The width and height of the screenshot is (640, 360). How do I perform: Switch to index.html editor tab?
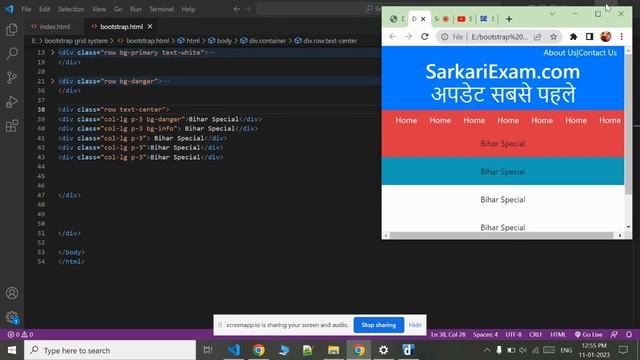pyautogui.click(x=54, y=27)
